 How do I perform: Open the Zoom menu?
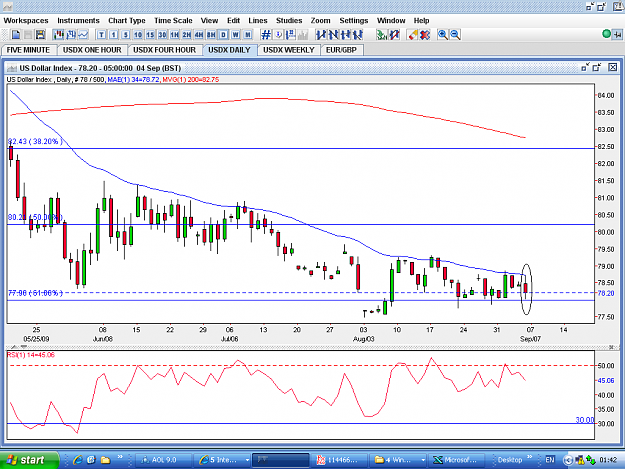point(320,21)
